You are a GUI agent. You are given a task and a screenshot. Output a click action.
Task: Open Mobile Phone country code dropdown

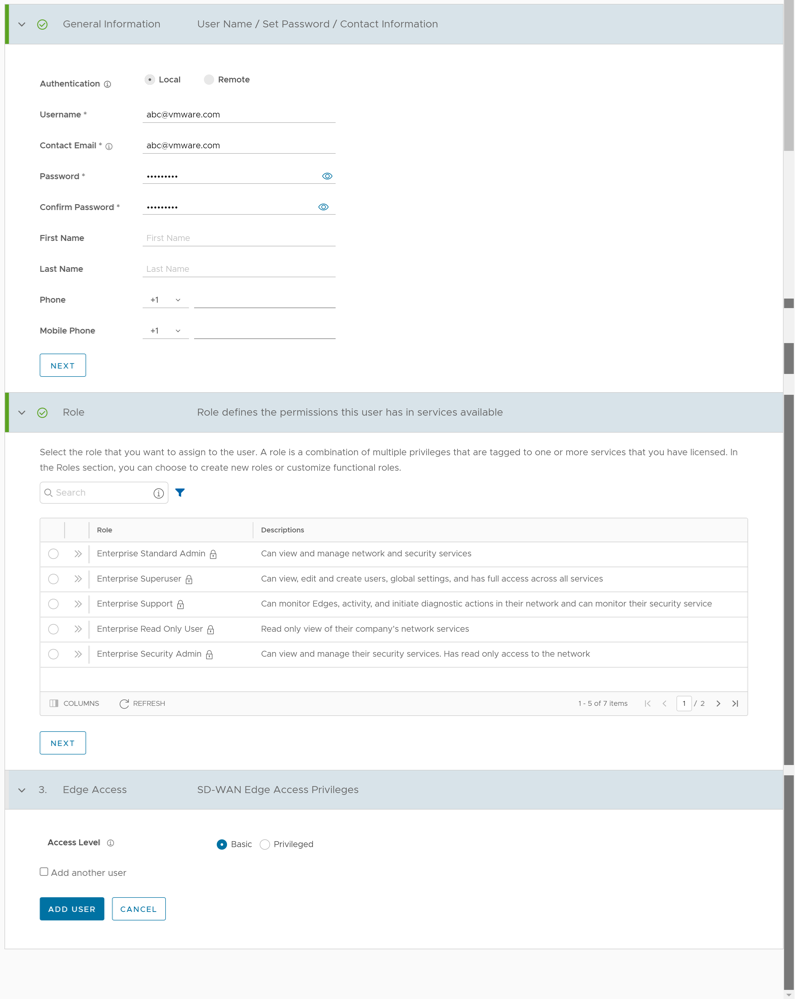tap(165, 331)
